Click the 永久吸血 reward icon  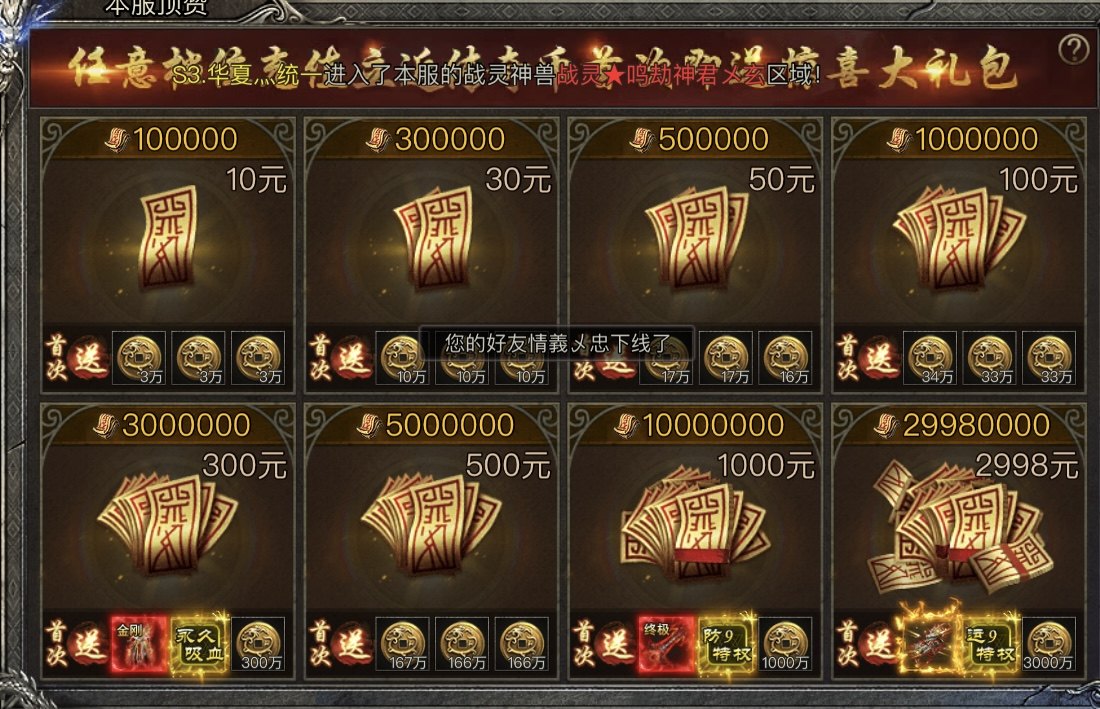[200, 644]
